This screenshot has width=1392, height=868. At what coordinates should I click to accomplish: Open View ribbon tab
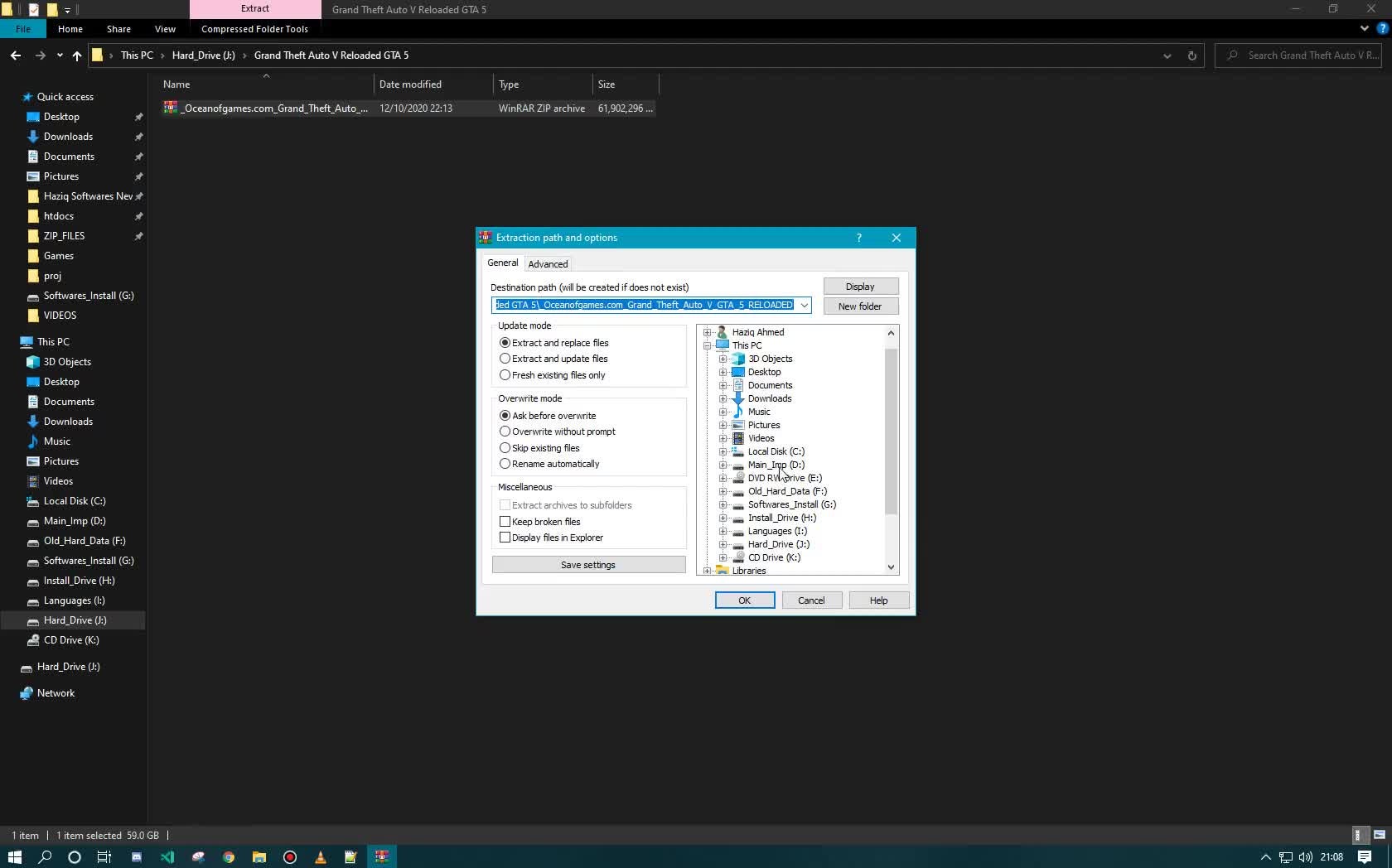[165, 29]
